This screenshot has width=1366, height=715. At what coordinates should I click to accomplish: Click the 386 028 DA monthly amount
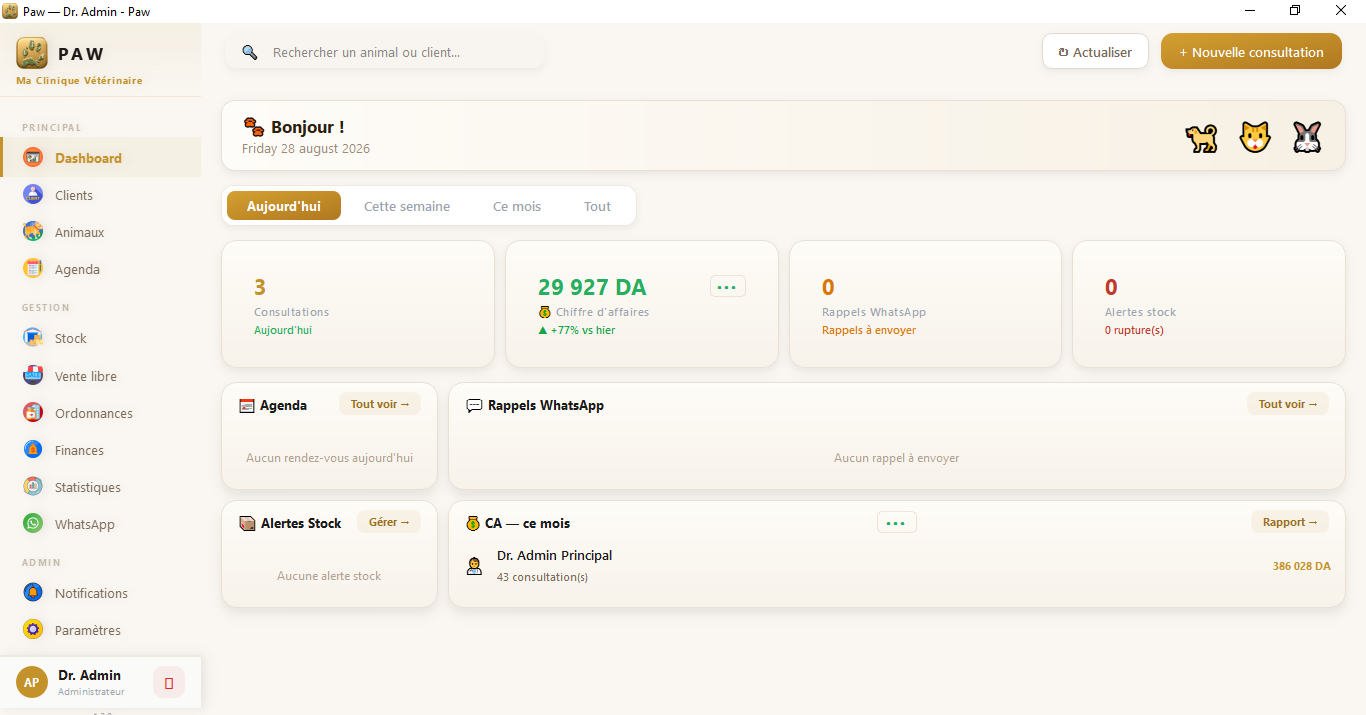pyautogui.click(x=1301, y=566)
